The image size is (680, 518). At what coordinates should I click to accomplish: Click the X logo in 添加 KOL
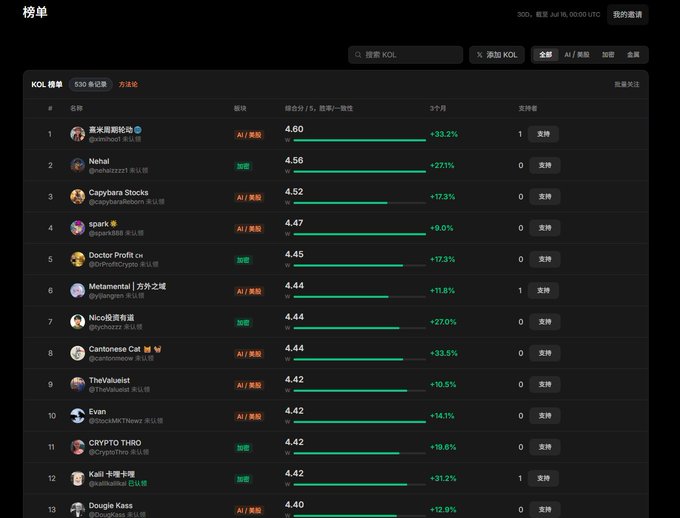coord(479,55)
